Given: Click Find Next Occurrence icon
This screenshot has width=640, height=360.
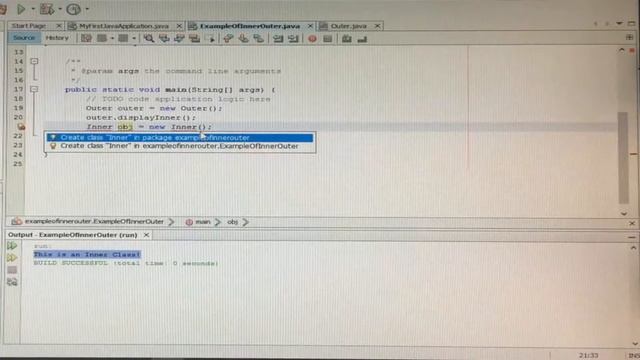Looking at the screenshot, I should (179, 38).
